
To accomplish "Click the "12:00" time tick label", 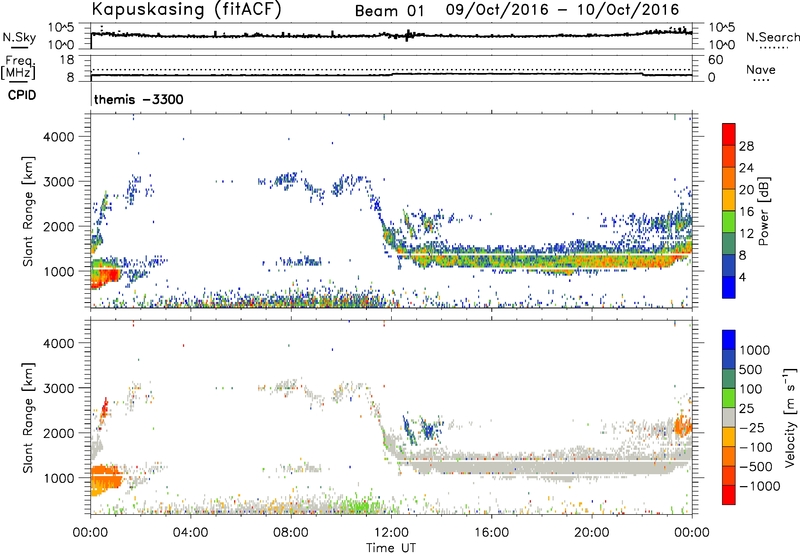I will (x=391, y=533).
